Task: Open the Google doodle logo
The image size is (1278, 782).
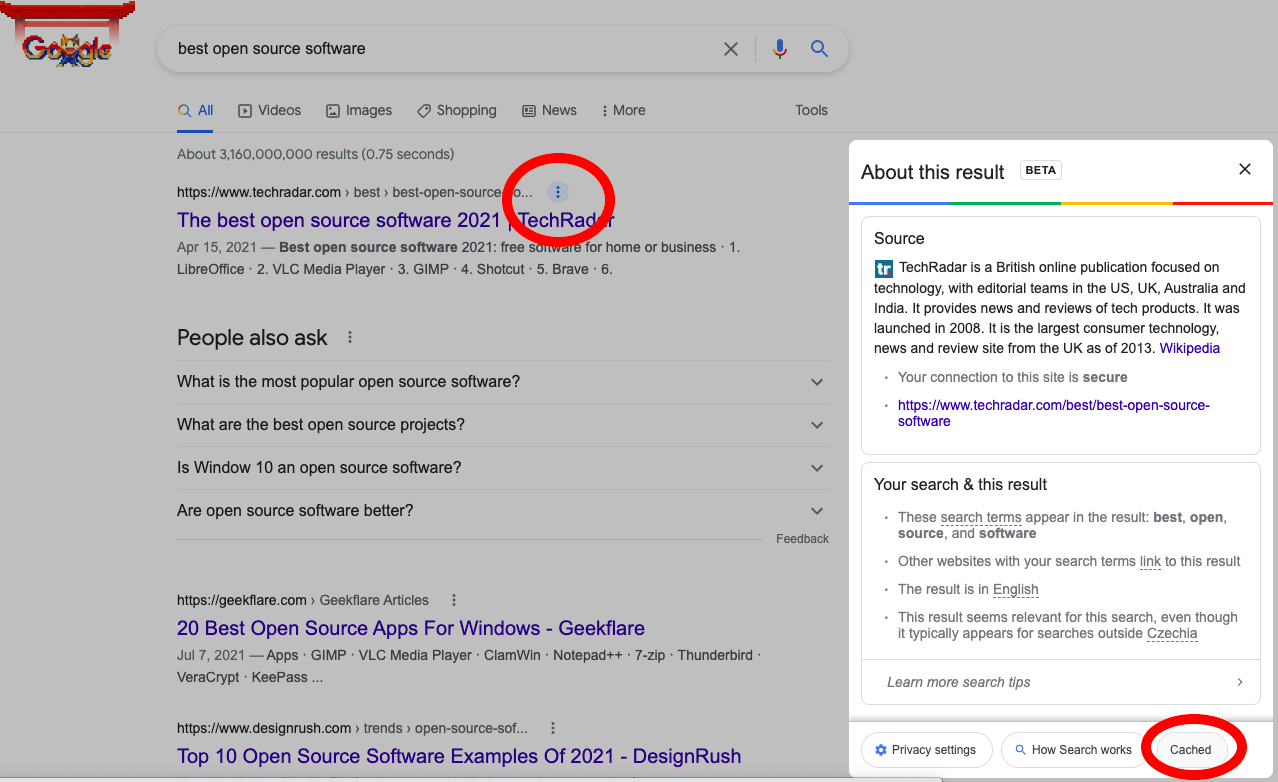Action: (66, 36)
